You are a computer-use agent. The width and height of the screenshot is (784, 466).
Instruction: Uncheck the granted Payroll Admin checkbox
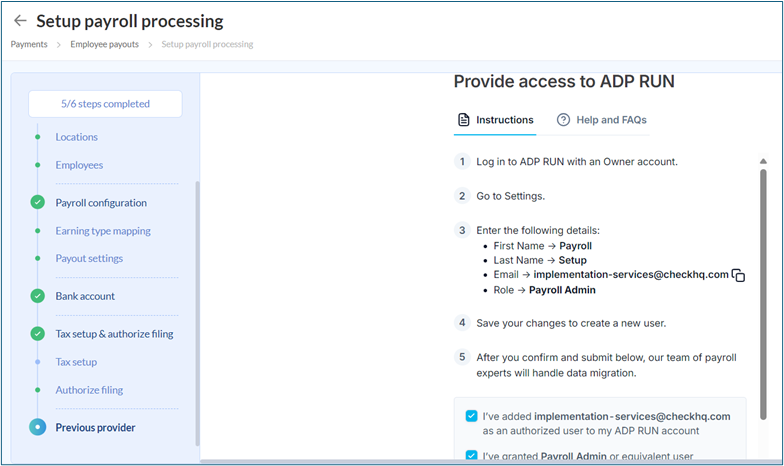[x=471, y=455]
